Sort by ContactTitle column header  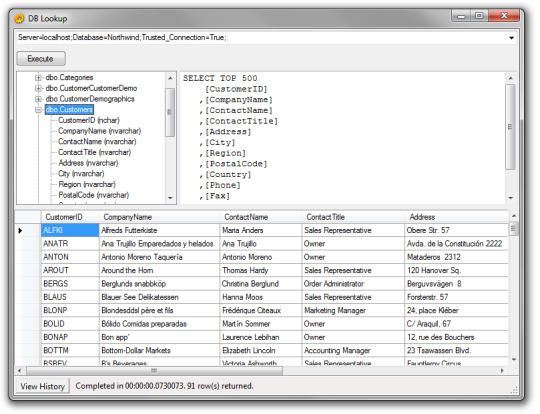(x=353, y=217)
